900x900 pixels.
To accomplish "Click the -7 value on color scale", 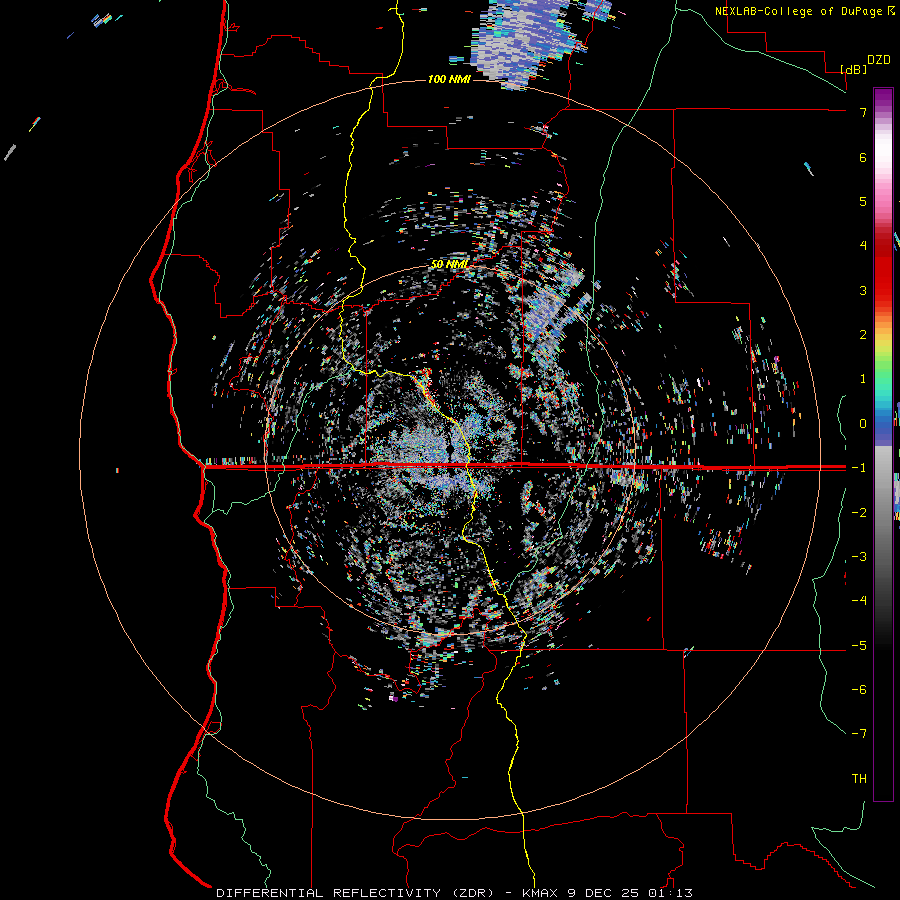I will point(859,734).
